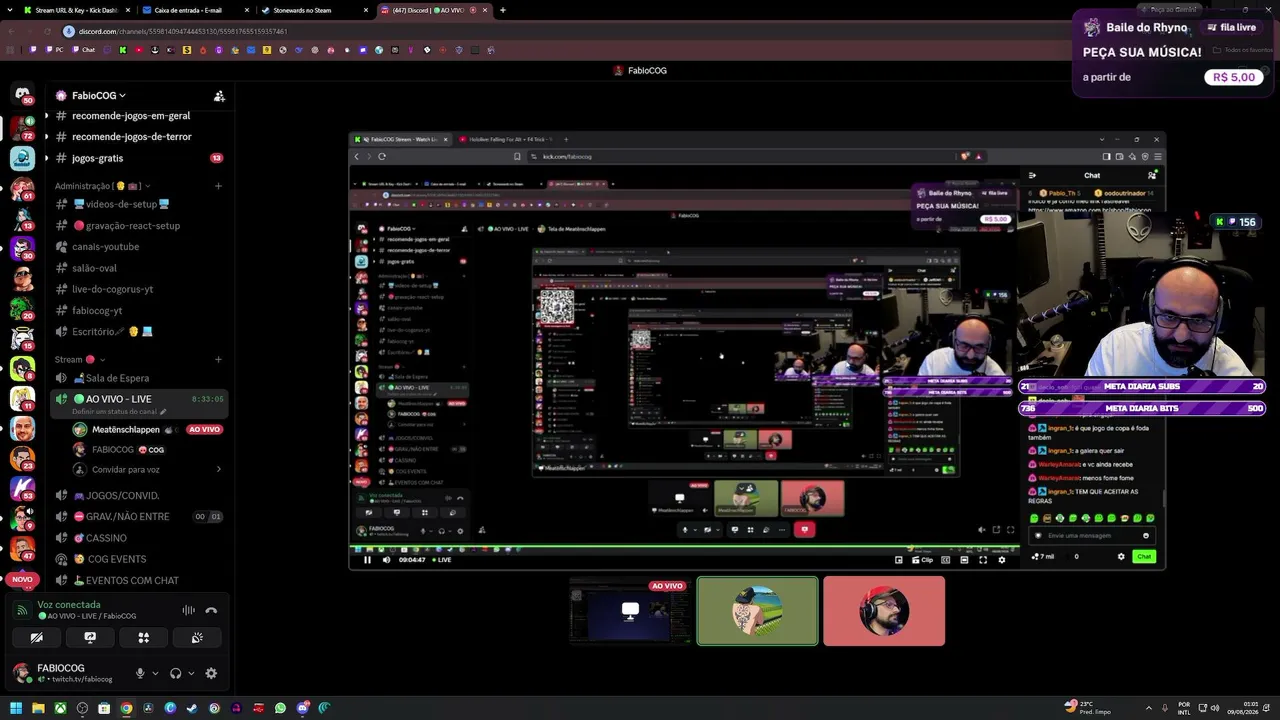Open Kick chat users list icon

coord(1152,175)
